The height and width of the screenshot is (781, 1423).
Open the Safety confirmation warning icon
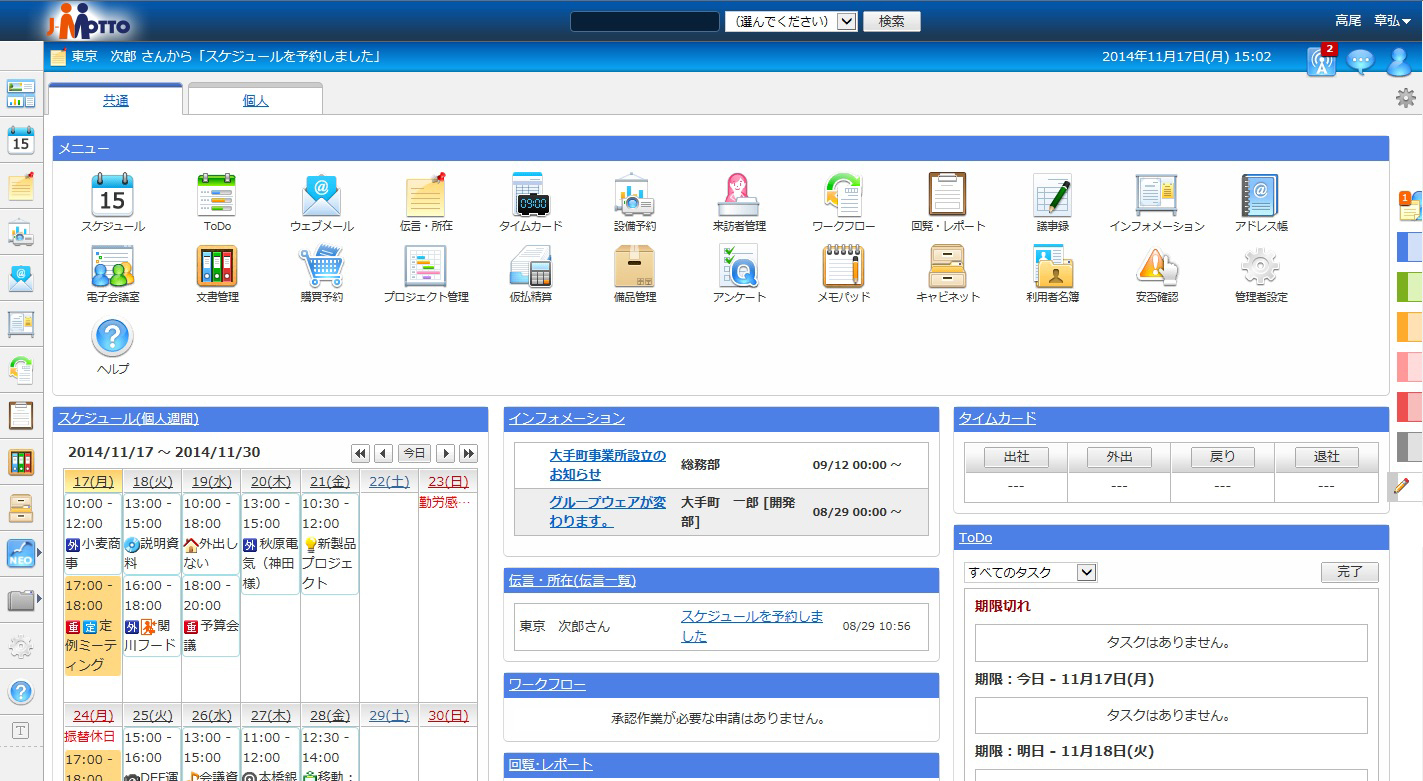pyautogui.click(x=1156, y=267)
